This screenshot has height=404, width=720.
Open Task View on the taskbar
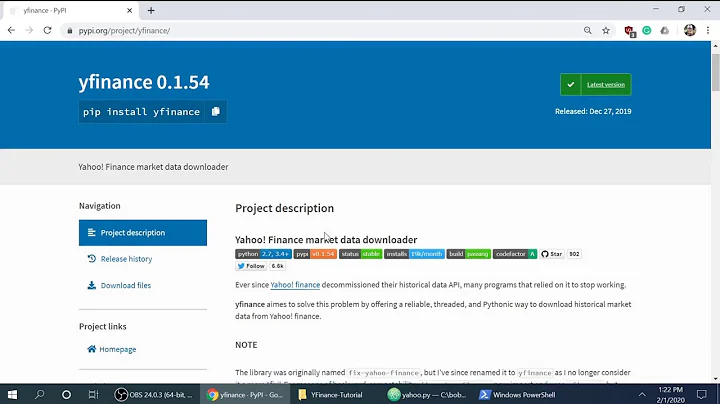point(93,394)
